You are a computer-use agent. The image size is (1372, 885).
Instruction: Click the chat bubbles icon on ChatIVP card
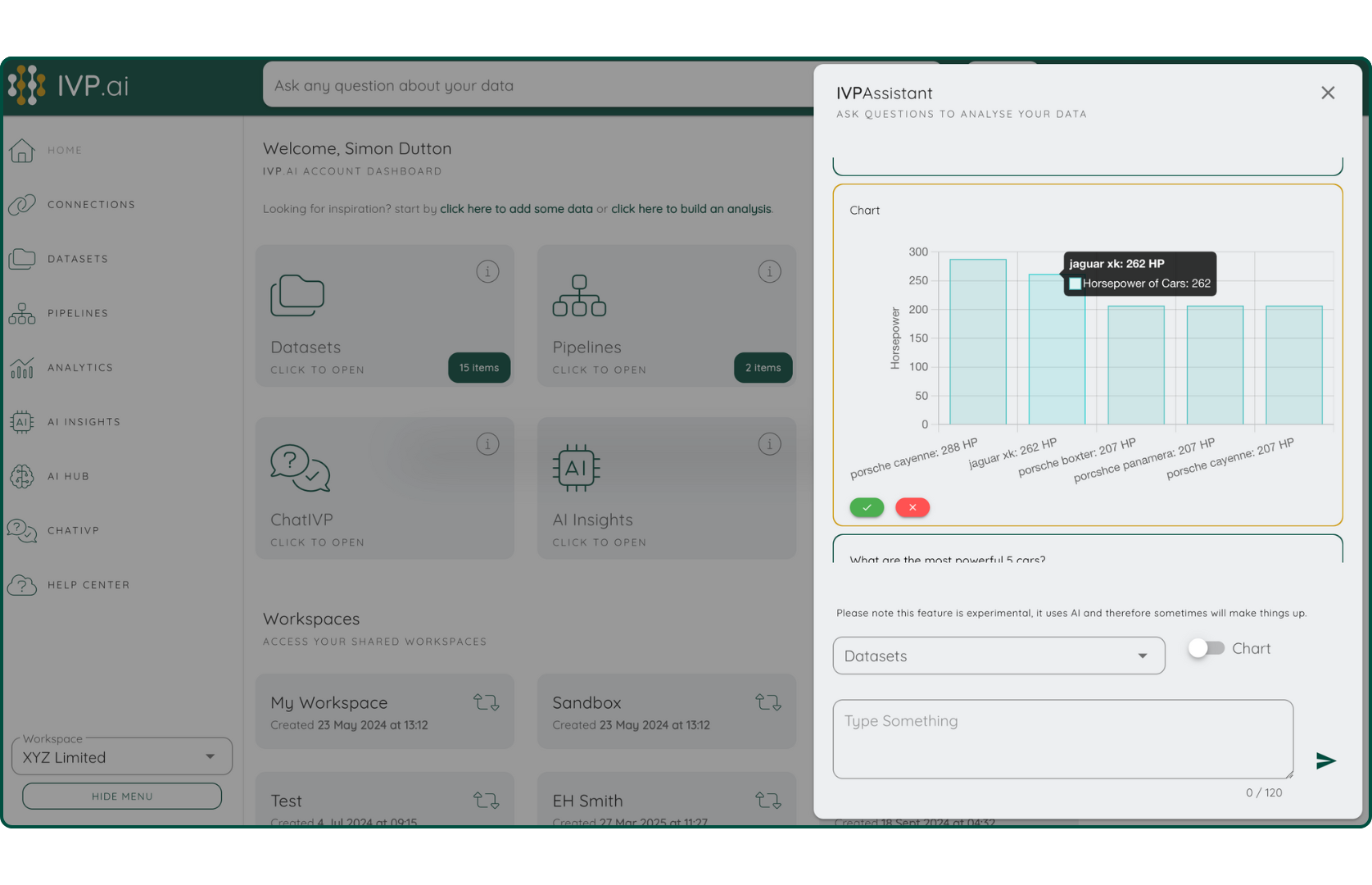tap(300, 468)
